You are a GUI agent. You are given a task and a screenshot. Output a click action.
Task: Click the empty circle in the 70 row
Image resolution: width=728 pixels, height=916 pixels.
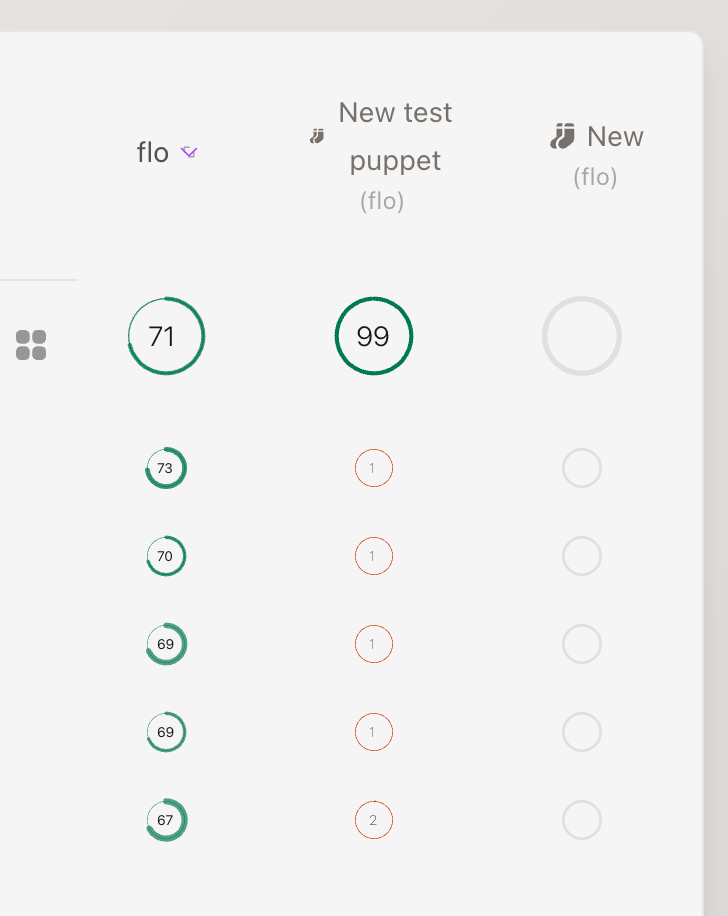[x=581, y=556]
